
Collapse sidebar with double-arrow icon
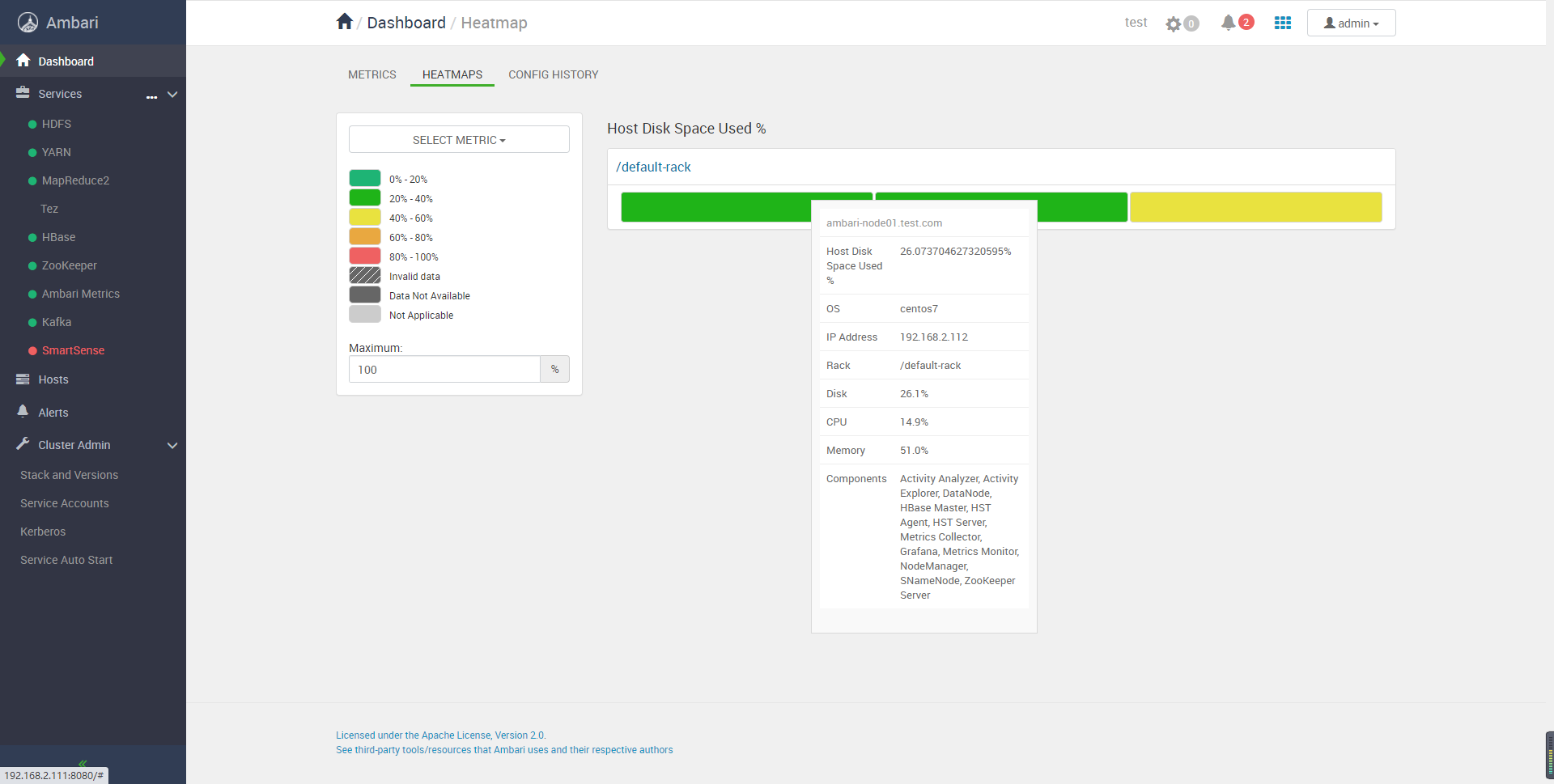click(x=83, y=763)
